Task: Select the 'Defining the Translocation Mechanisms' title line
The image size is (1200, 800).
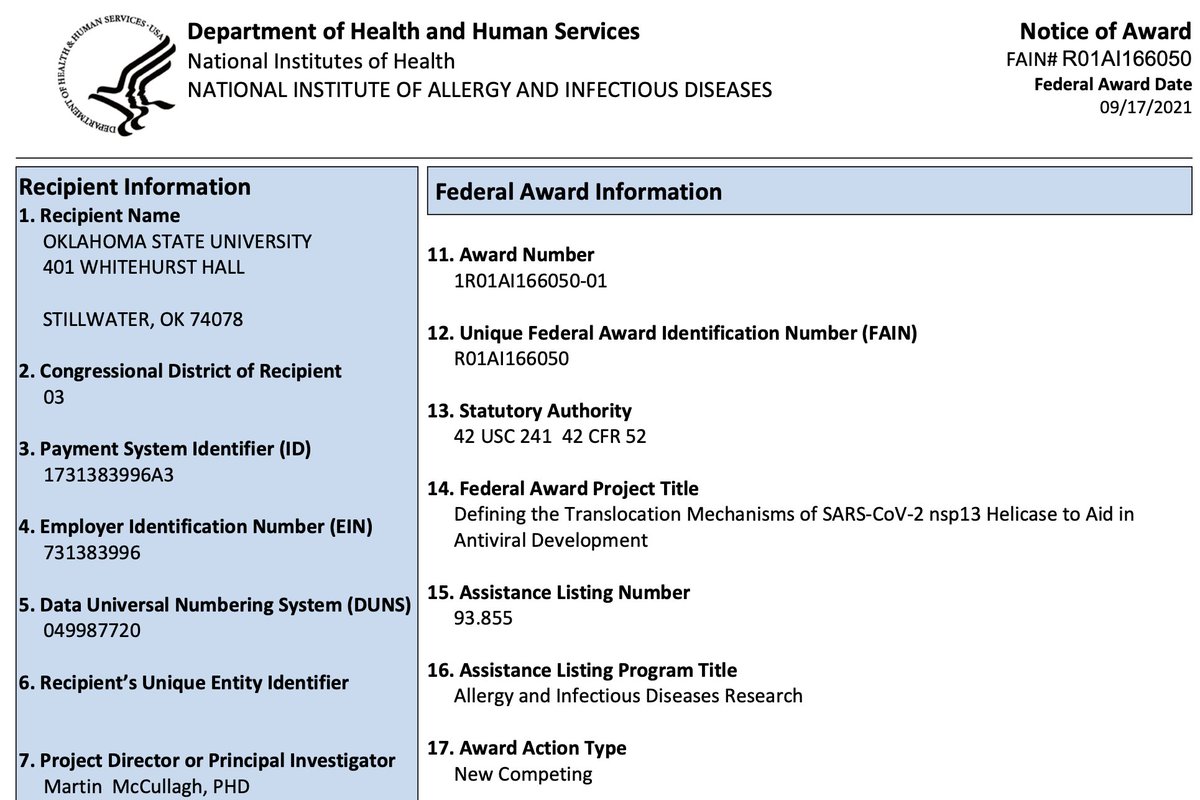Action: [795, 515]
